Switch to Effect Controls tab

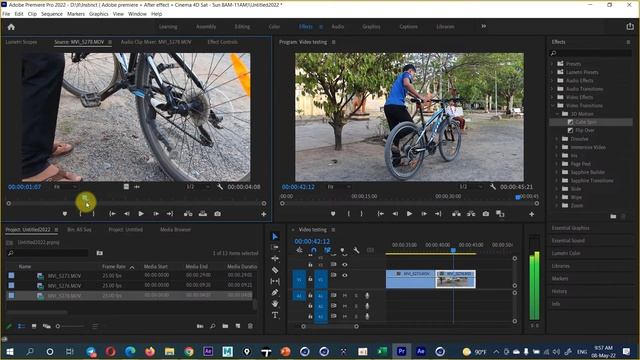[x=222, y=42]
